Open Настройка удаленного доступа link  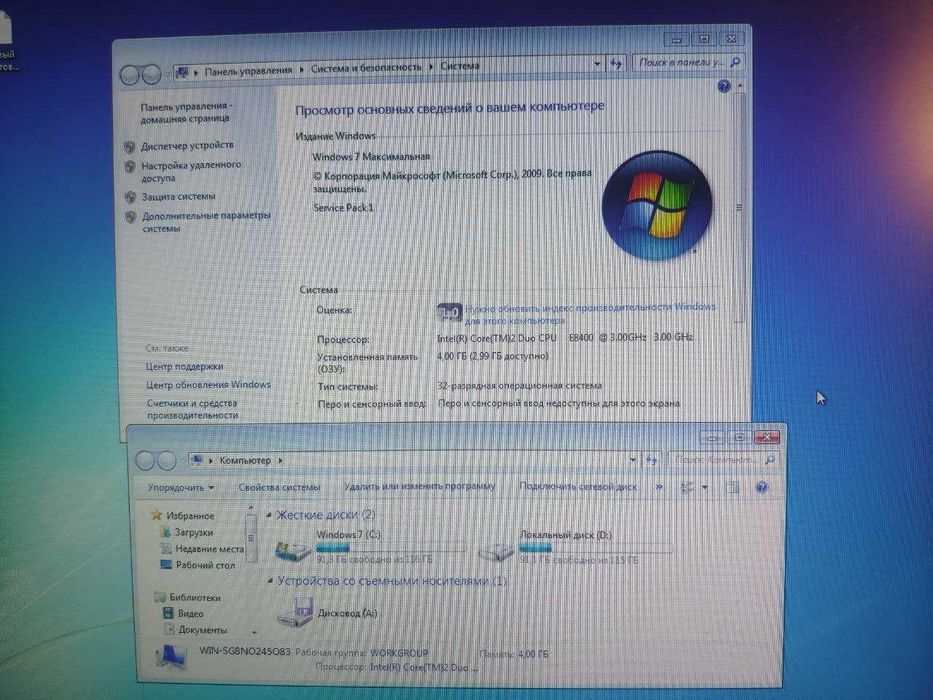[191, 171]
